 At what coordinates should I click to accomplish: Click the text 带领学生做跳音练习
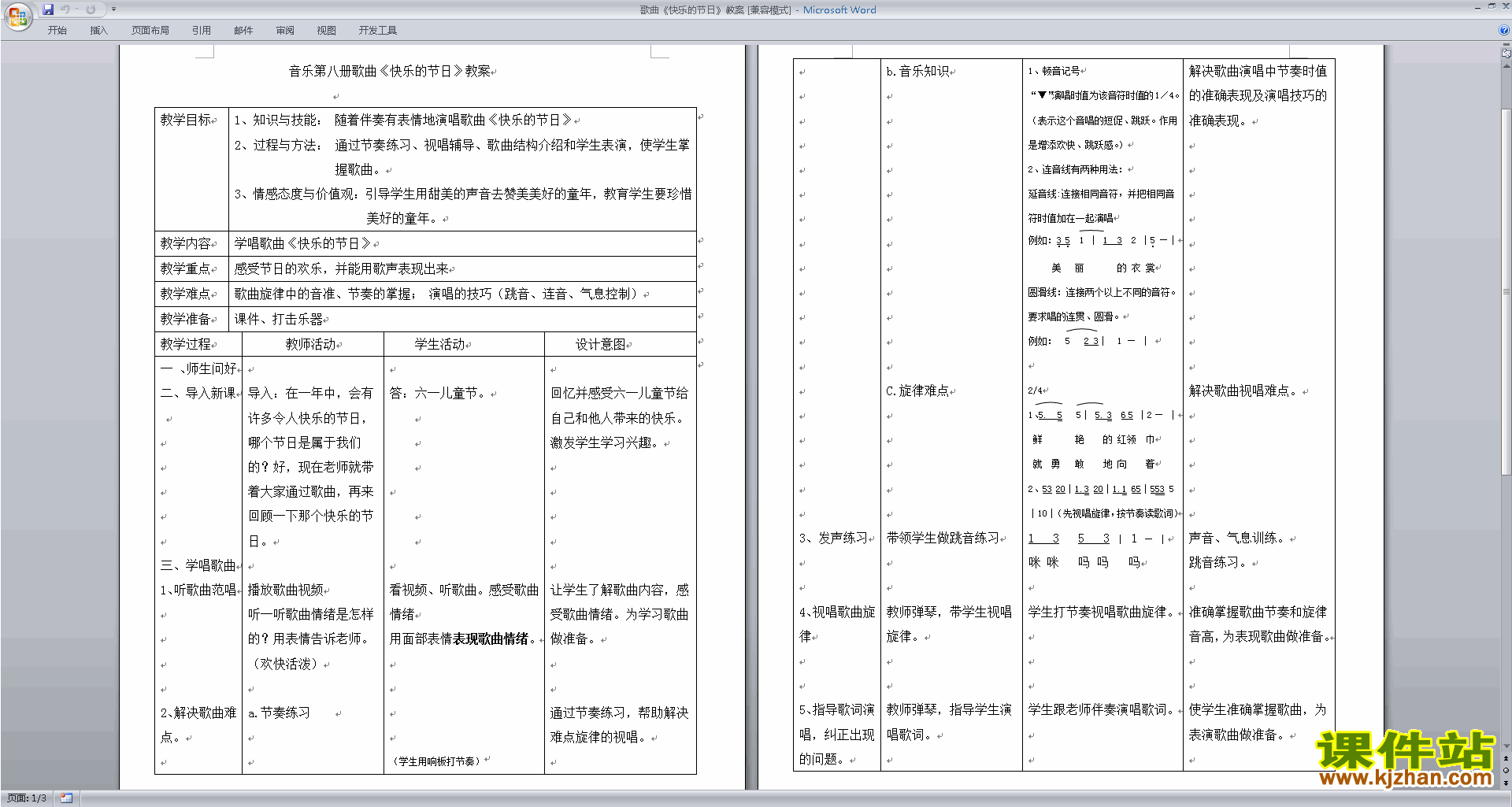coord(943,538)
